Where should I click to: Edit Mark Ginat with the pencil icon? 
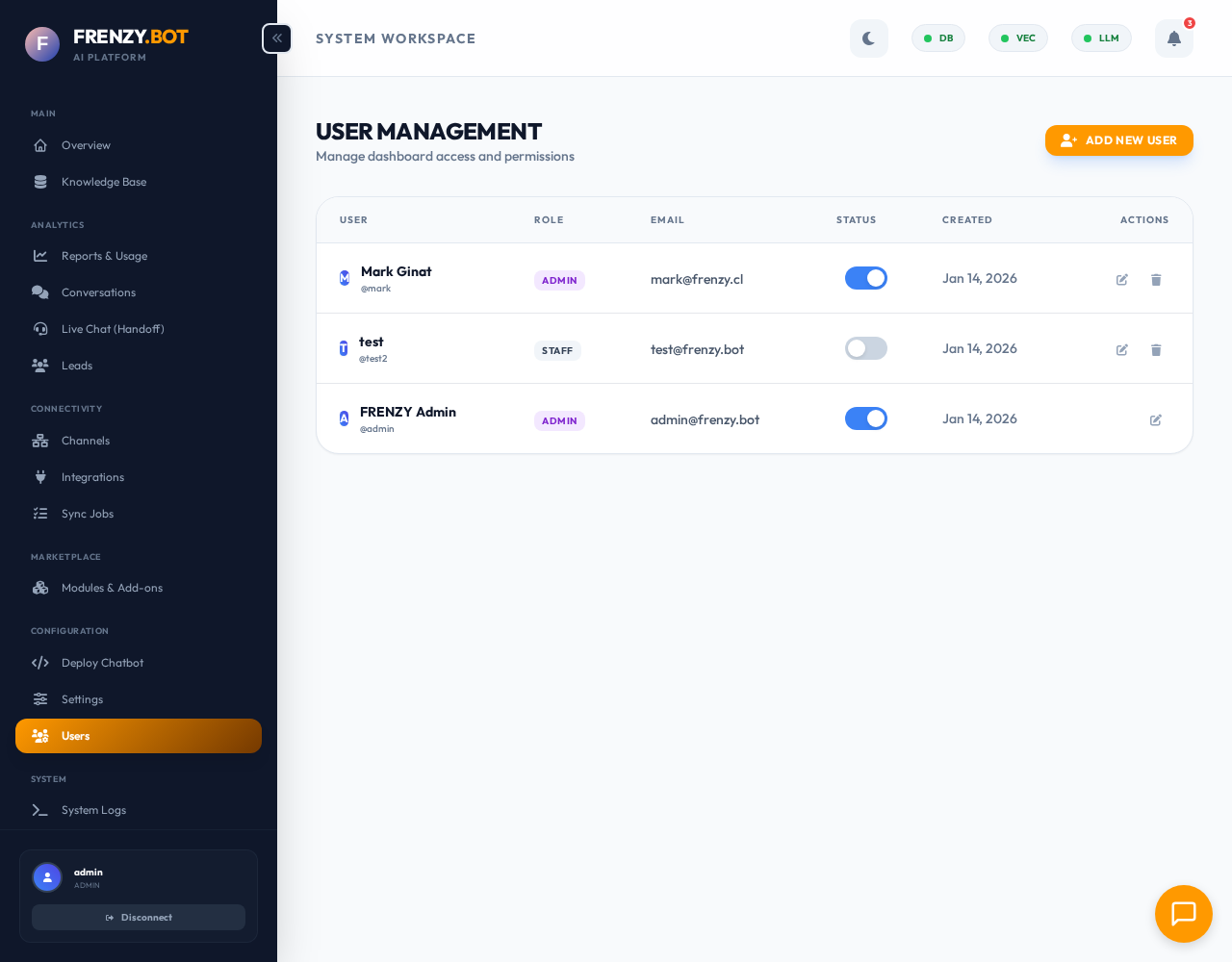1122,279
